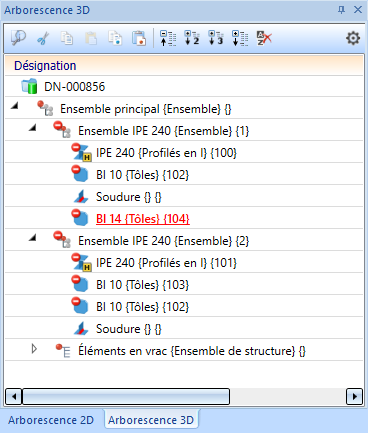Viewport: 368px width, 433px height.
Task: Select Ensemble principal {Ensemble} {} item
Action: (146, 109)
